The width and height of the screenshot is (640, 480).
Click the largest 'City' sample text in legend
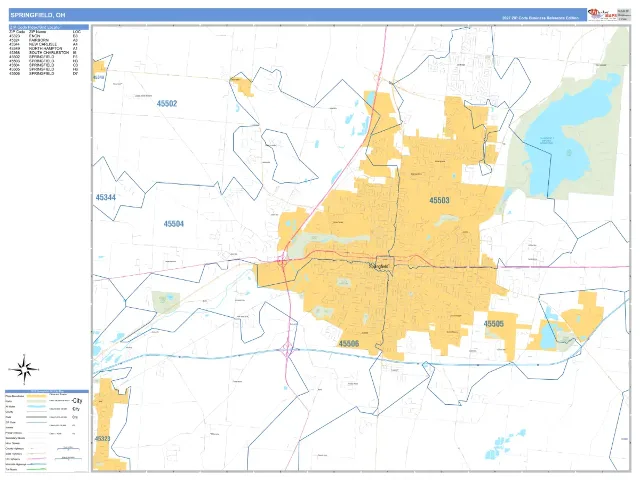77,401
